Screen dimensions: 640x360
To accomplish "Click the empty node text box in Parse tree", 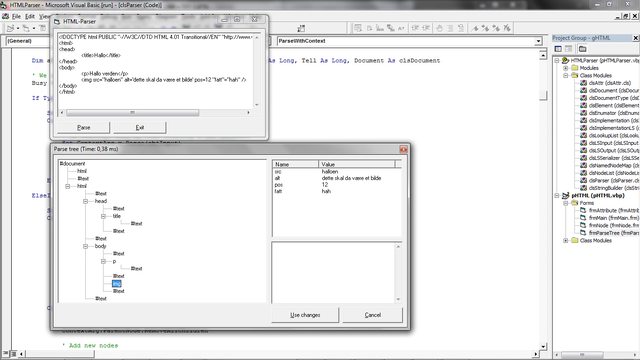I will coord(333,273).
